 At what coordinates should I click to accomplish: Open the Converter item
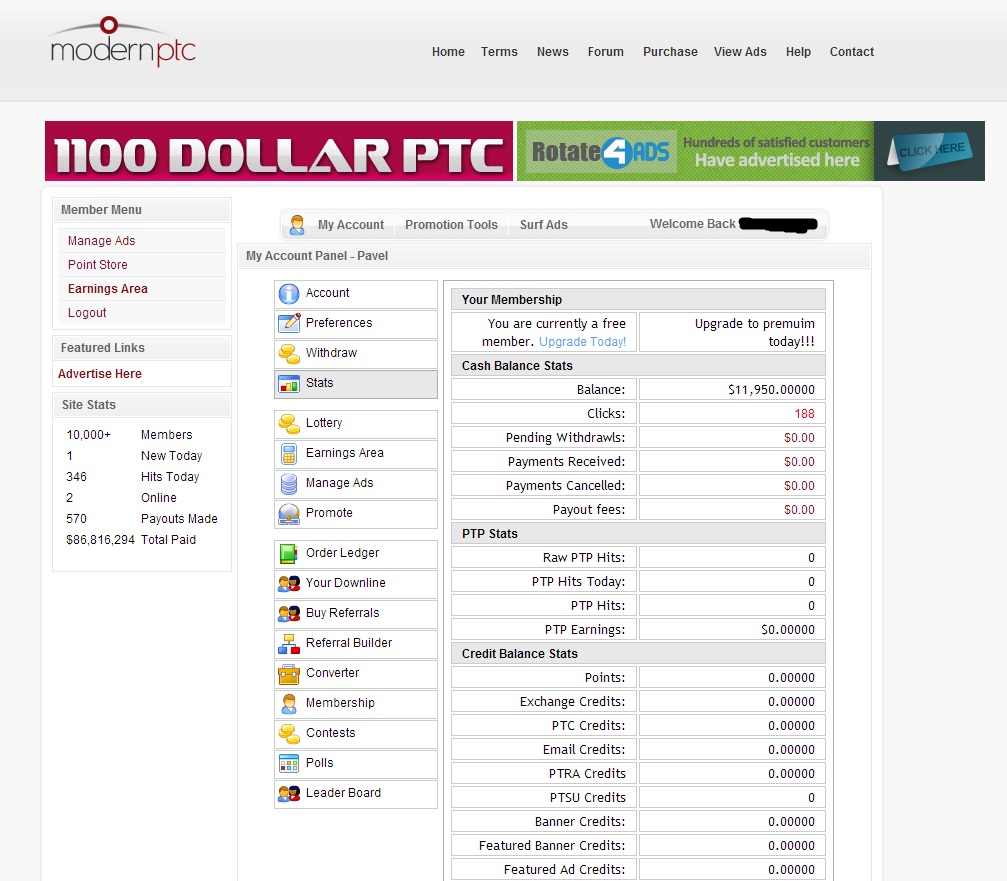(356, 674)
